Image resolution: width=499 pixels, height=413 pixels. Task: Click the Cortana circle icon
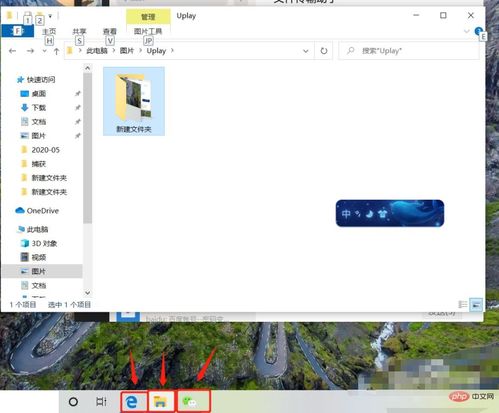pyautogui.click(x=73, y=402)
